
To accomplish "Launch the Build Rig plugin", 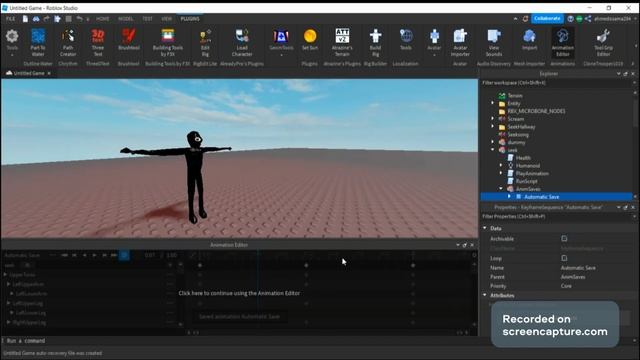I will click(375, 43).
